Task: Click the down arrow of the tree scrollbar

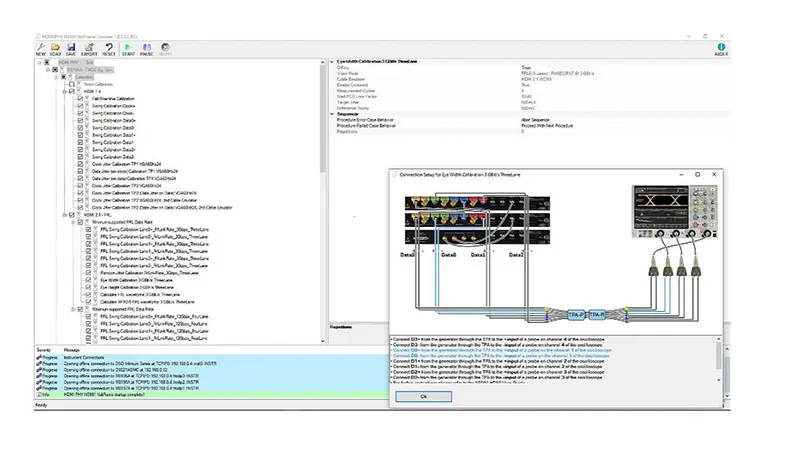Action: (x=322, y=341)
